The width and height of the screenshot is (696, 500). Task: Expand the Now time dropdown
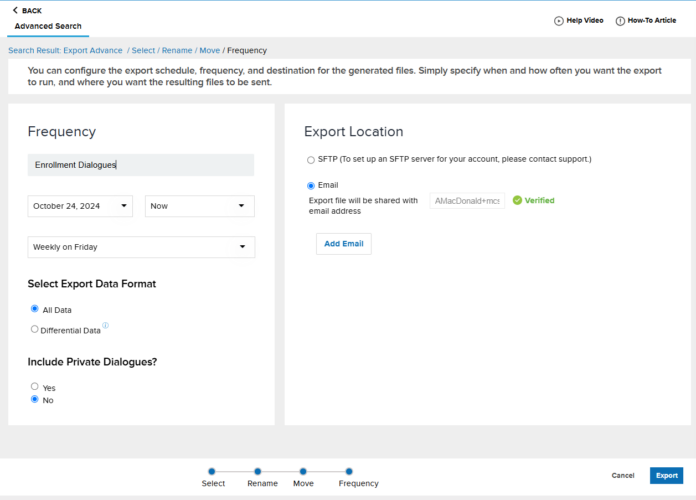click(x=199, y=206)
